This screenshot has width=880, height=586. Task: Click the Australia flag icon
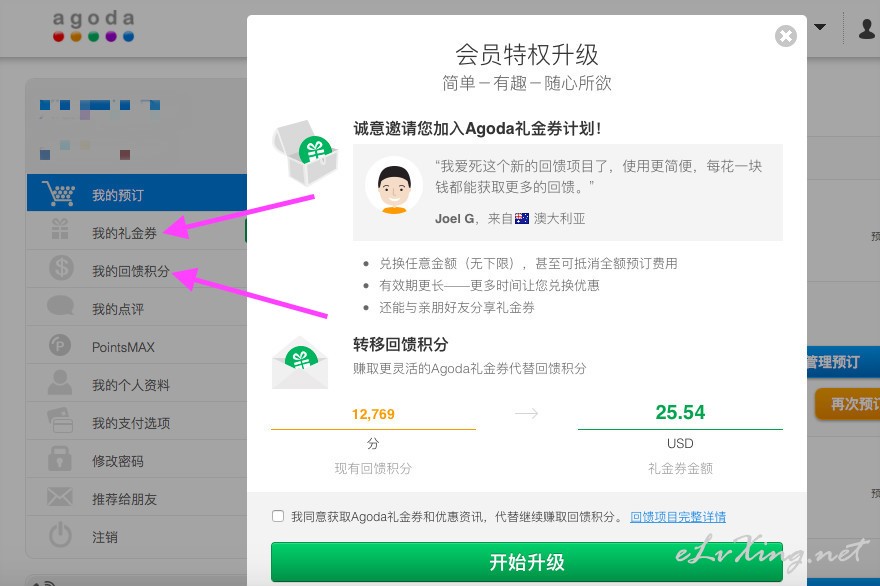coord(522,218)
